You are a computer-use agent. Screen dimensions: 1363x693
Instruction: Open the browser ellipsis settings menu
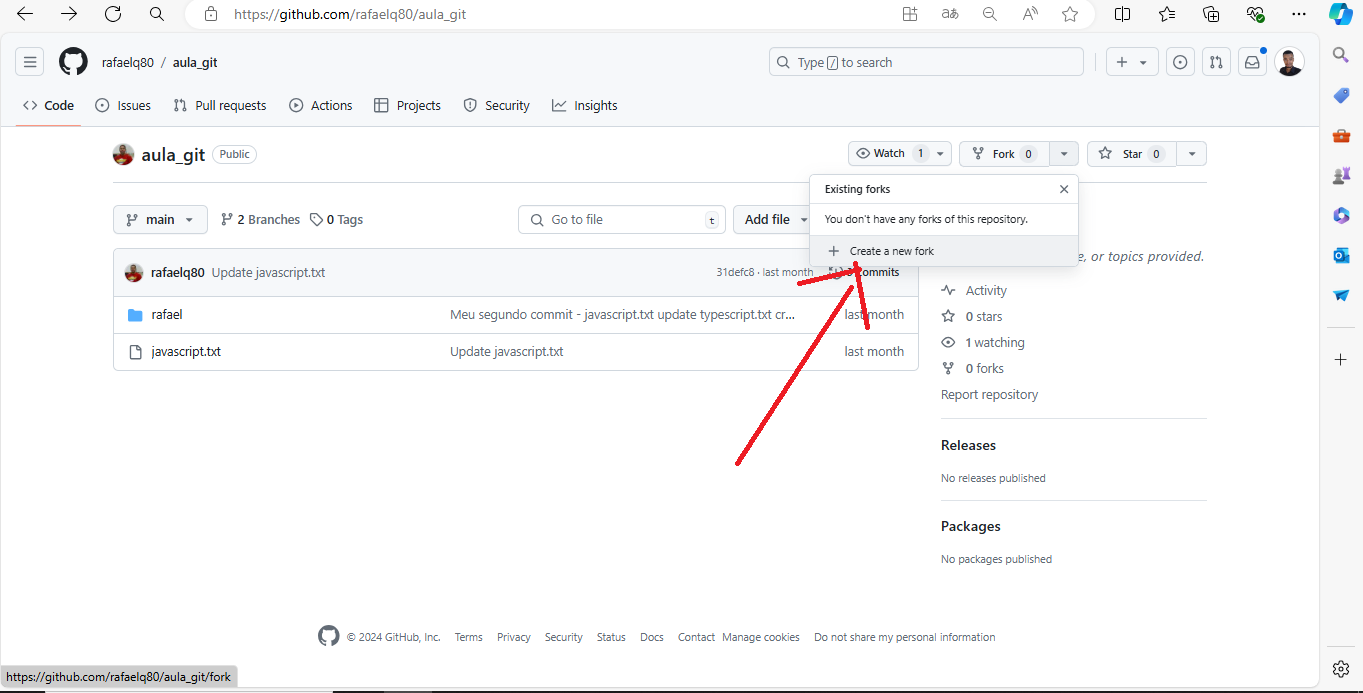coord(1299,14)
